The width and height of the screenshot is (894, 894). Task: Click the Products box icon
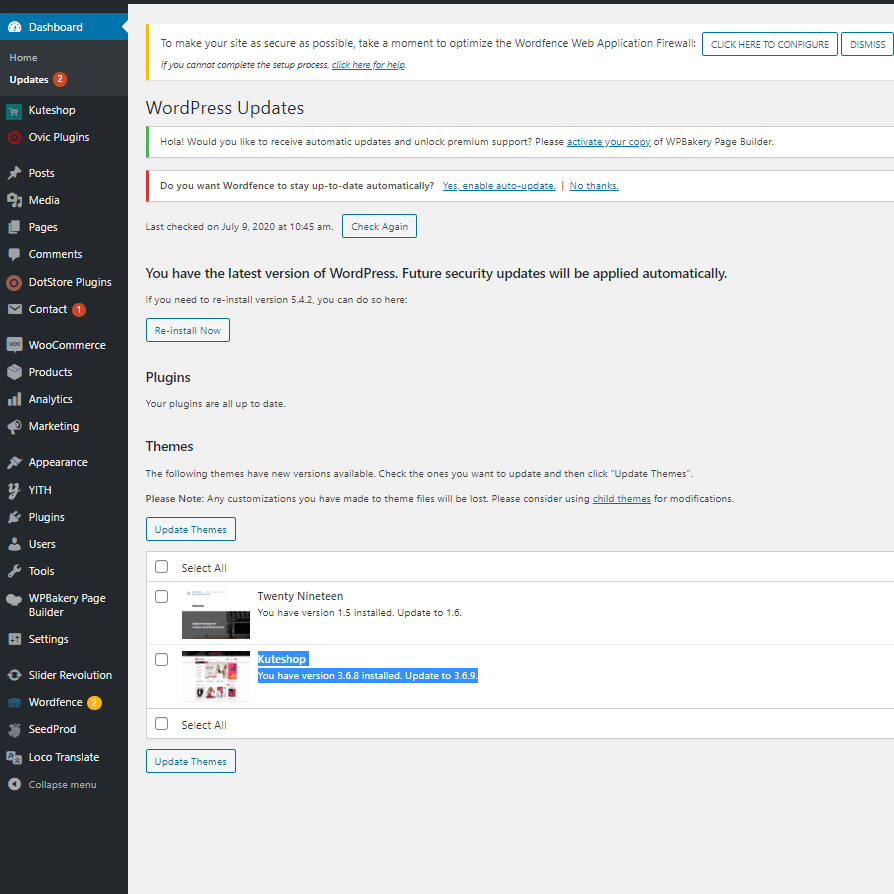click(x=14, y=372)
